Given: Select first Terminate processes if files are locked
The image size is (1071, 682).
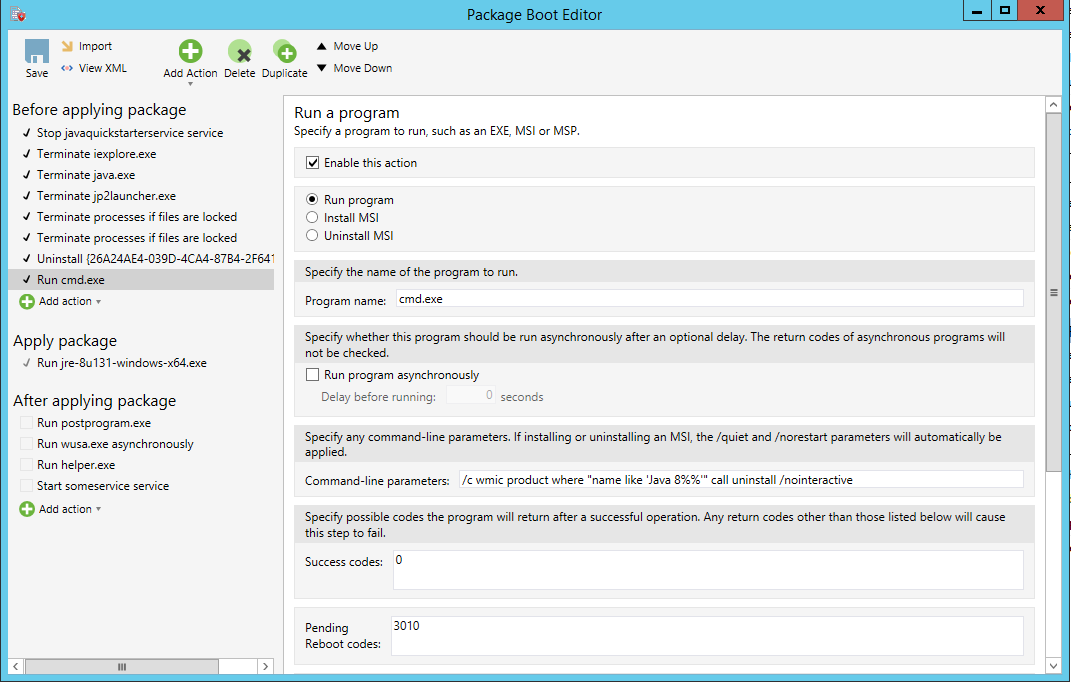Looking at the screenshot, I should [x=137, y=217].
